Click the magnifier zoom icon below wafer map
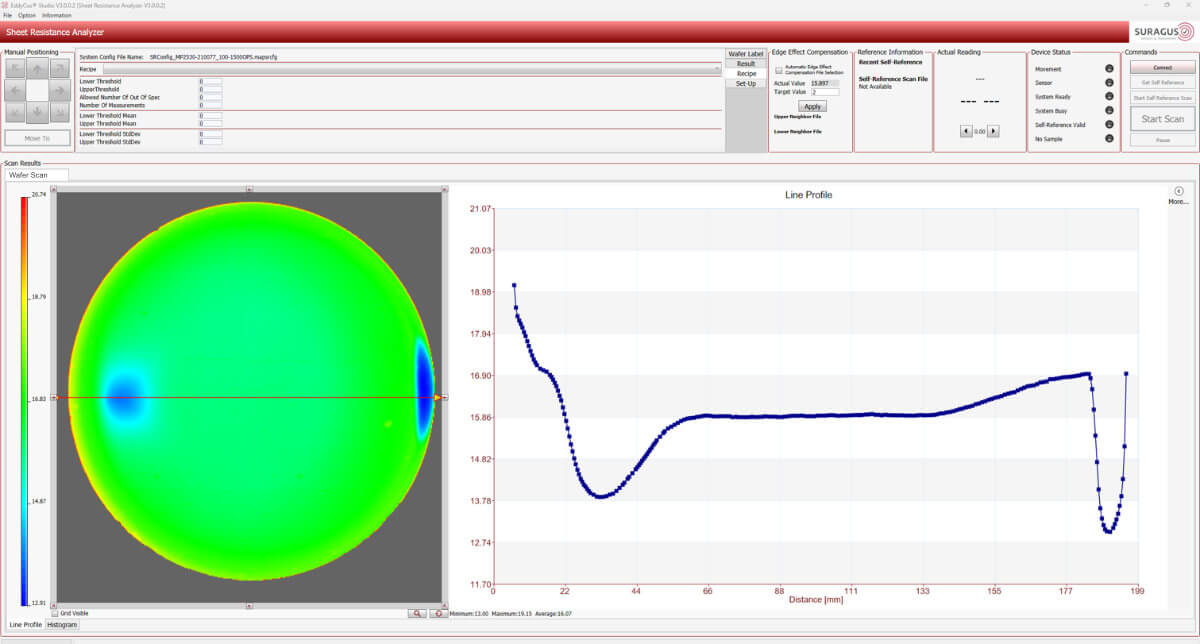Screen dimensions: 1200x644 (x=417, y=613)
